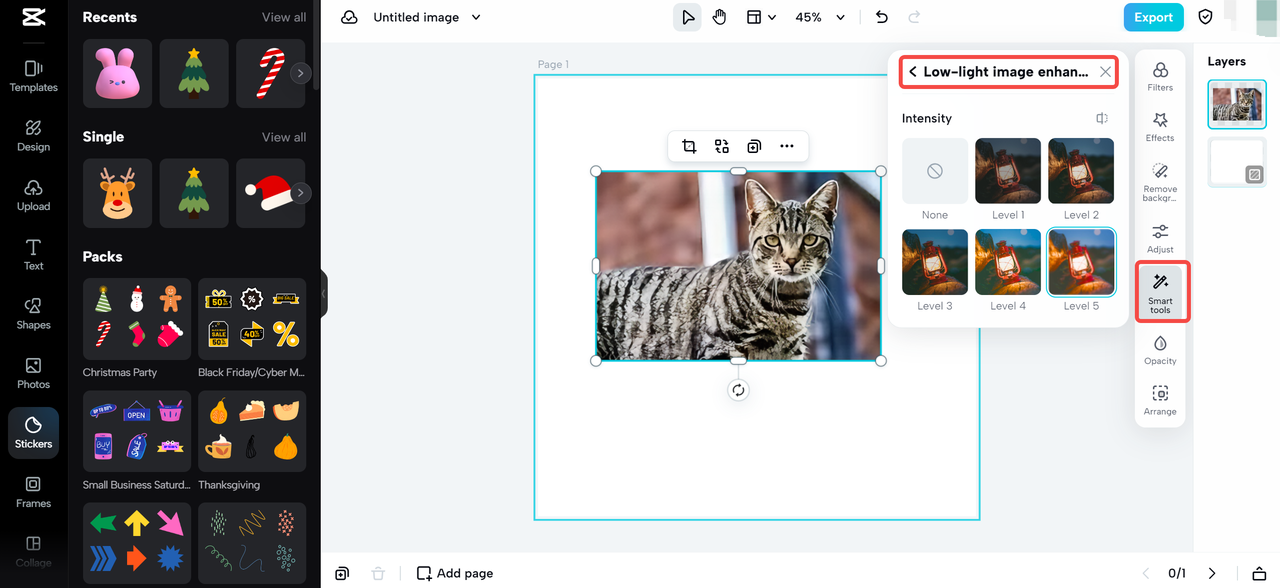Pick the pink bunny sticker in Recents
1280x588 pixels.
click(117, 73)
